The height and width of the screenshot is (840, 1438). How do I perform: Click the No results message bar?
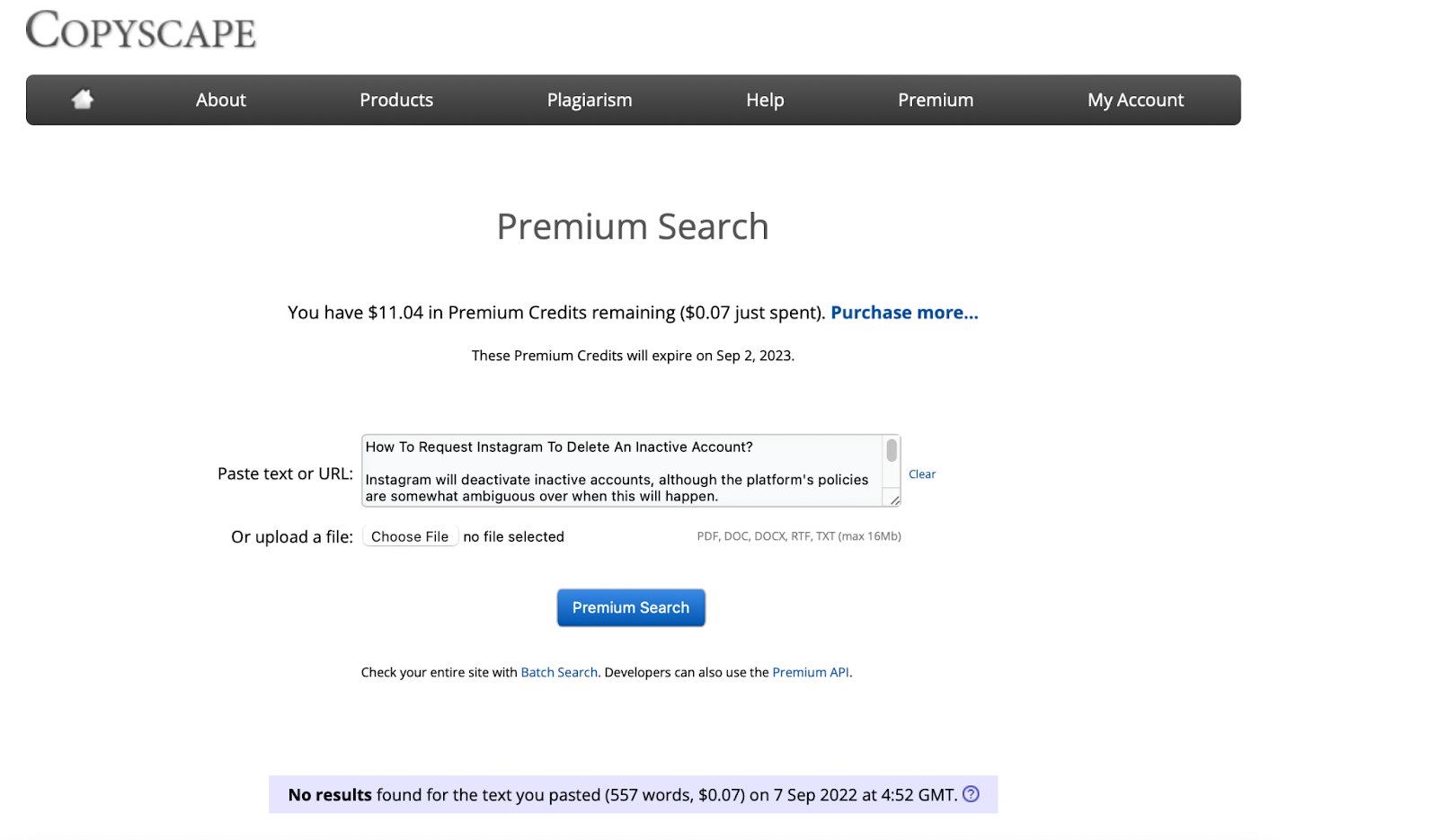pyautogui.click(x=634, y=794)
